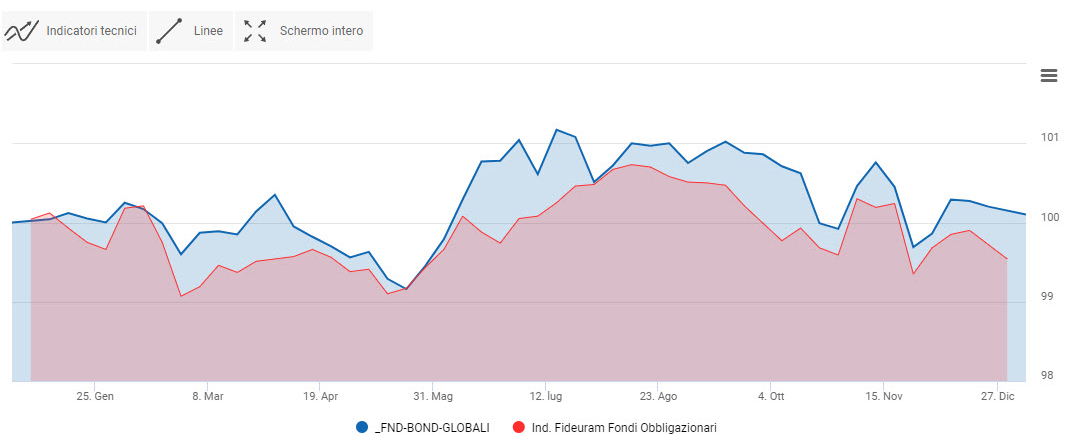Select the Linee text label
This screenshot has height=447, width=1071.
click(208, 31)
